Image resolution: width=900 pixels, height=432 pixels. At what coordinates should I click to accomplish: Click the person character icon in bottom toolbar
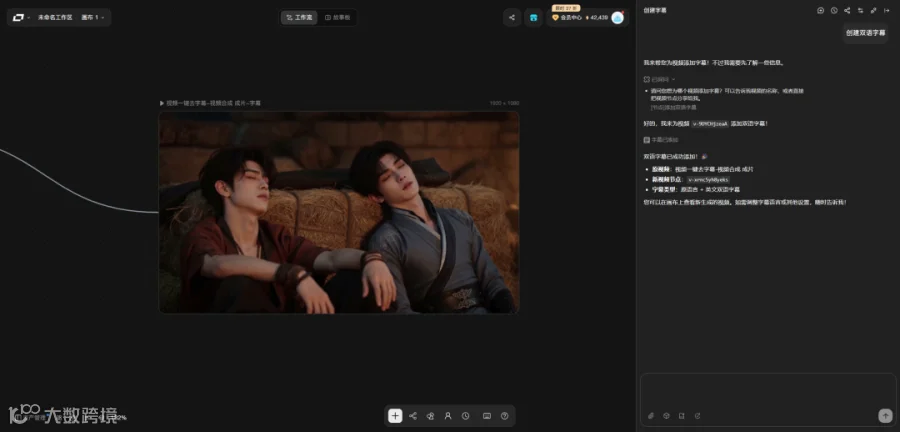click(448, 416)
